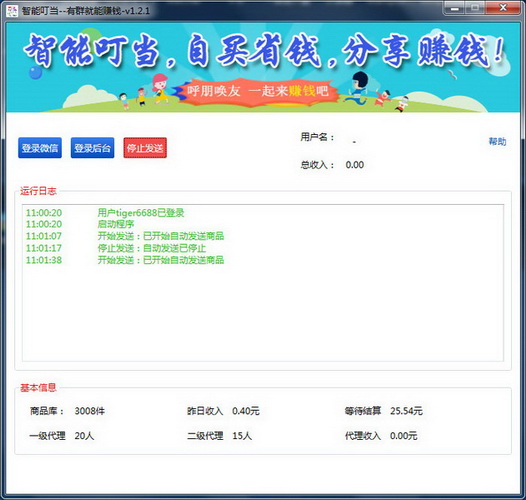Close the 智能叮当 window

point(503,8)
